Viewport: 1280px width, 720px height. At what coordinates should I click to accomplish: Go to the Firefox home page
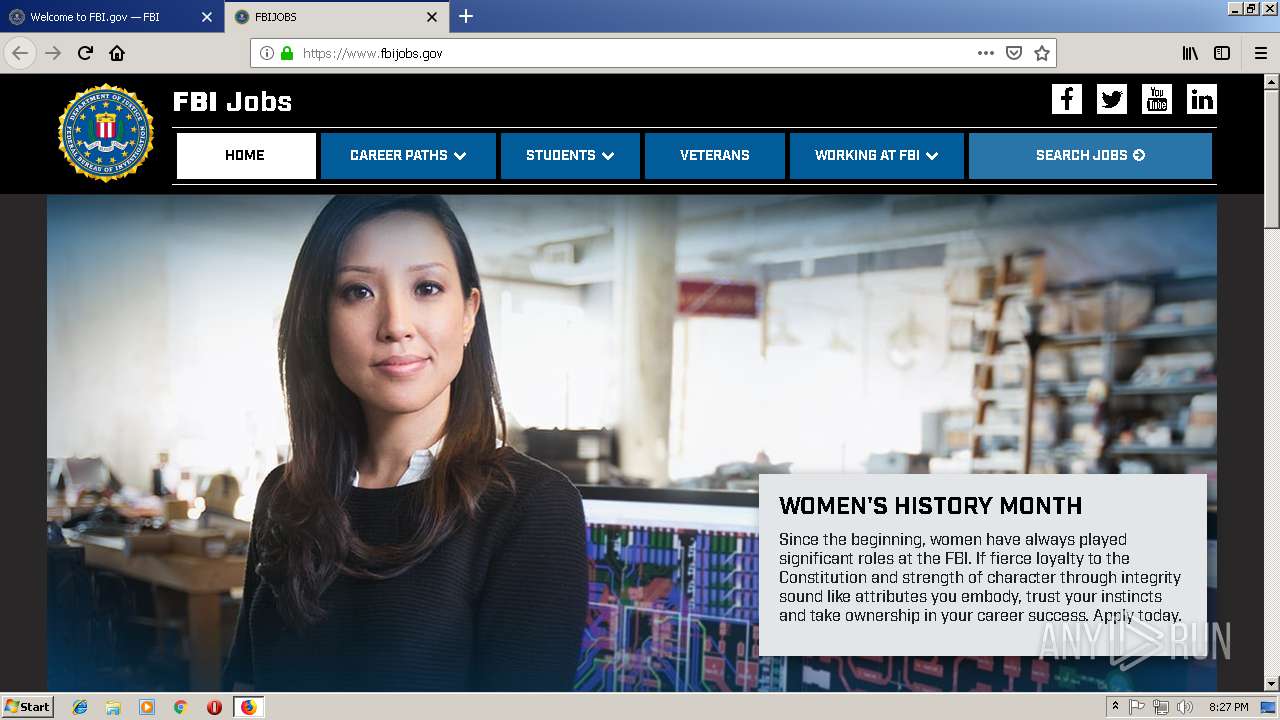(x=117, y=53)
